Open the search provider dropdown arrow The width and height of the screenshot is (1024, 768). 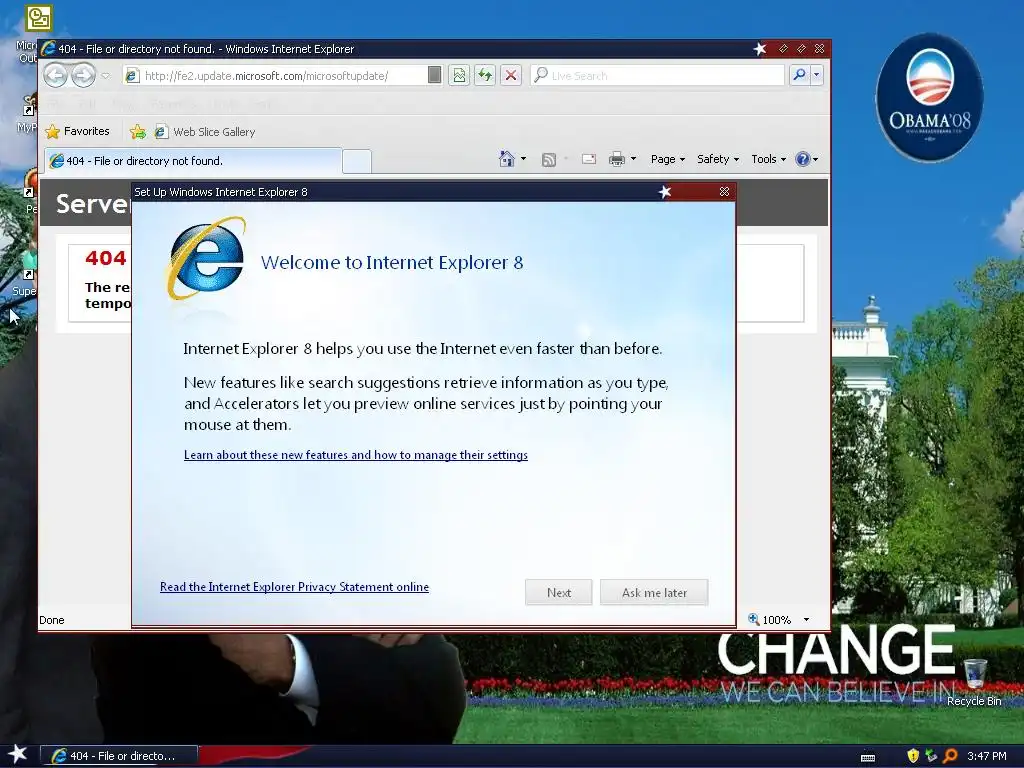click(816, 75)
